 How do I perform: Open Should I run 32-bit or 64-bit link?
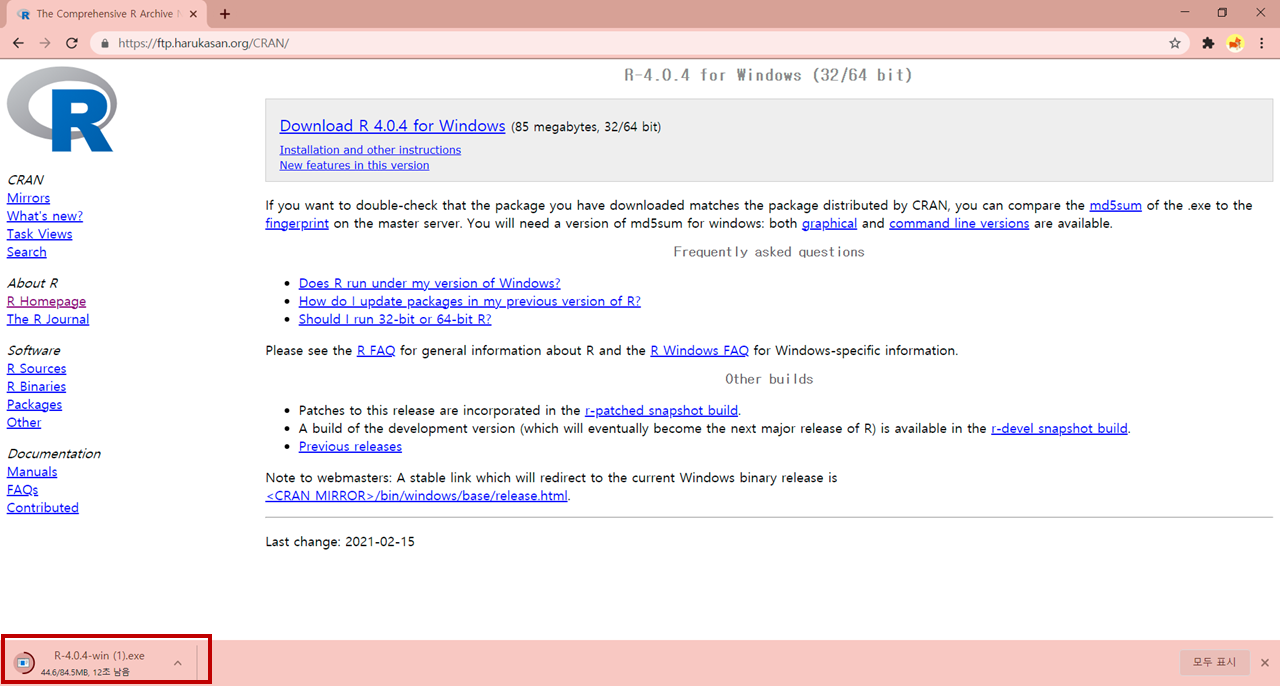coord(395,319)
